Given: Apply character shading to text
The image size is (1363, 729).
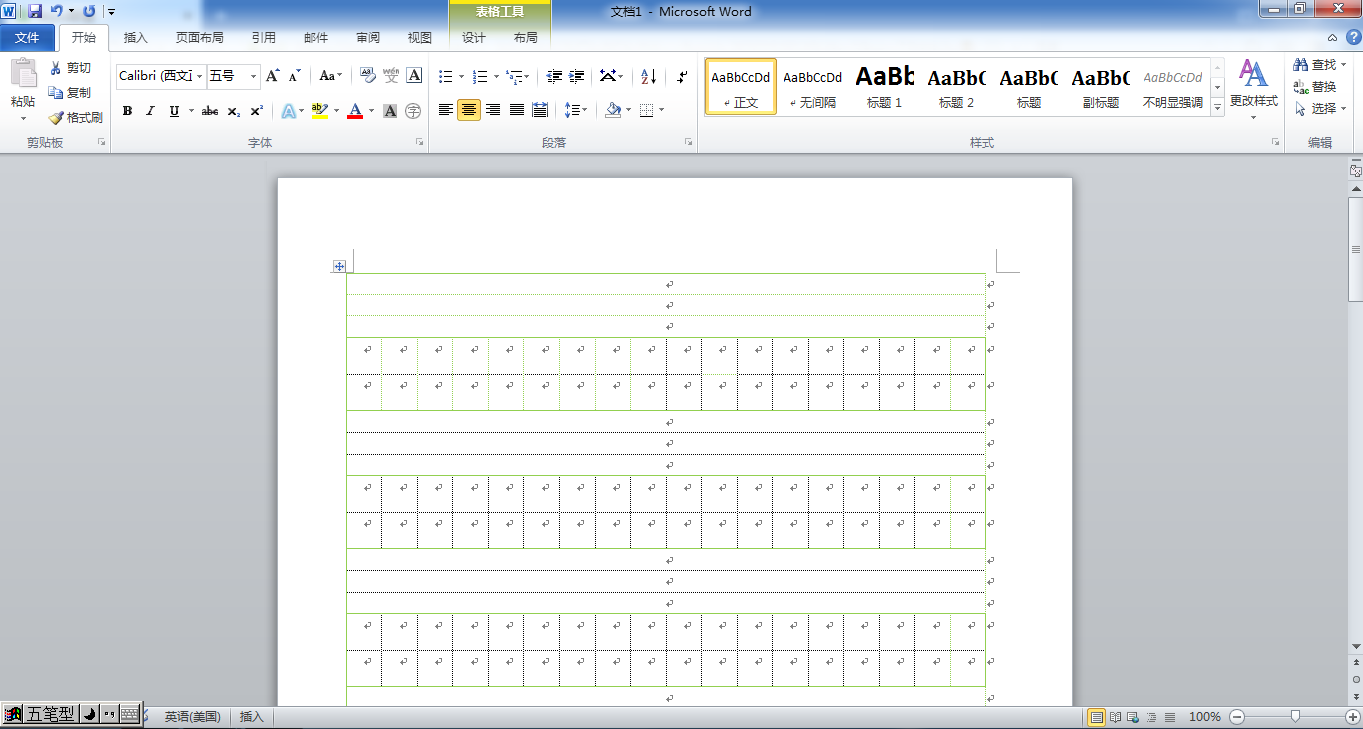Looking at the screenshot, I should 390,111.
